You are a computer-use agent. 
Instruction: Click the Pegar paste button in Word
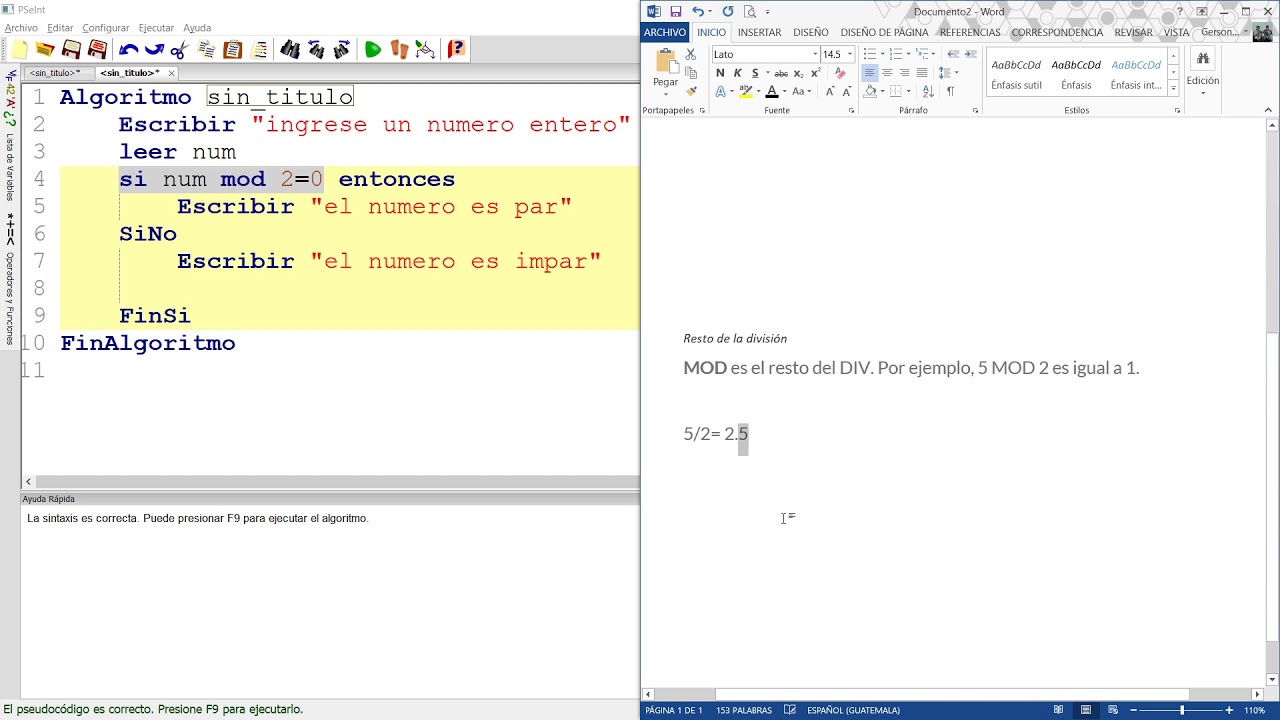666,66
